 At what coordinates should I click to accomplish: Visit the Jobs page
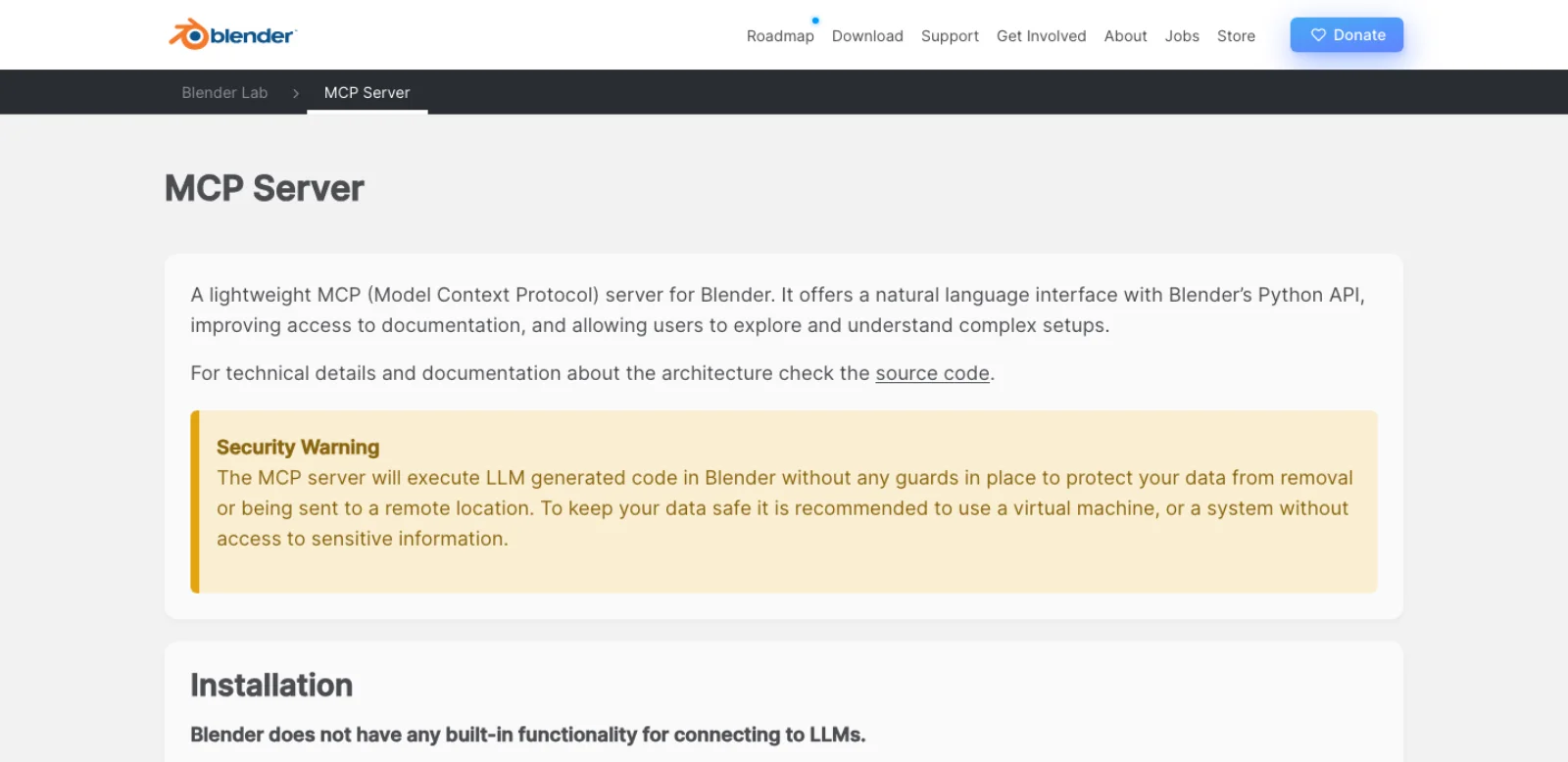[1182, 36]
